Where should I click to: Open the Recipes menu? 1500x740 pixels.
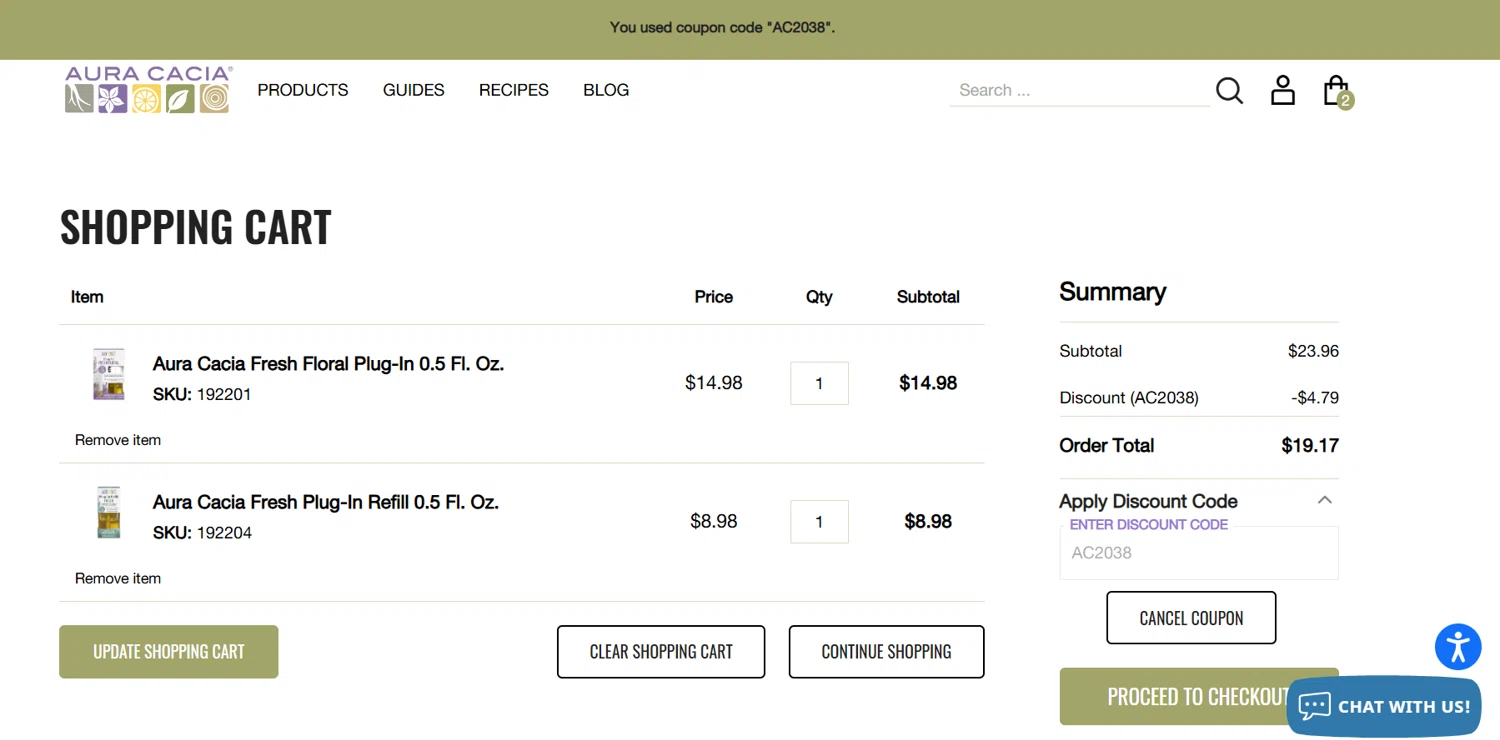pos(514,90)
